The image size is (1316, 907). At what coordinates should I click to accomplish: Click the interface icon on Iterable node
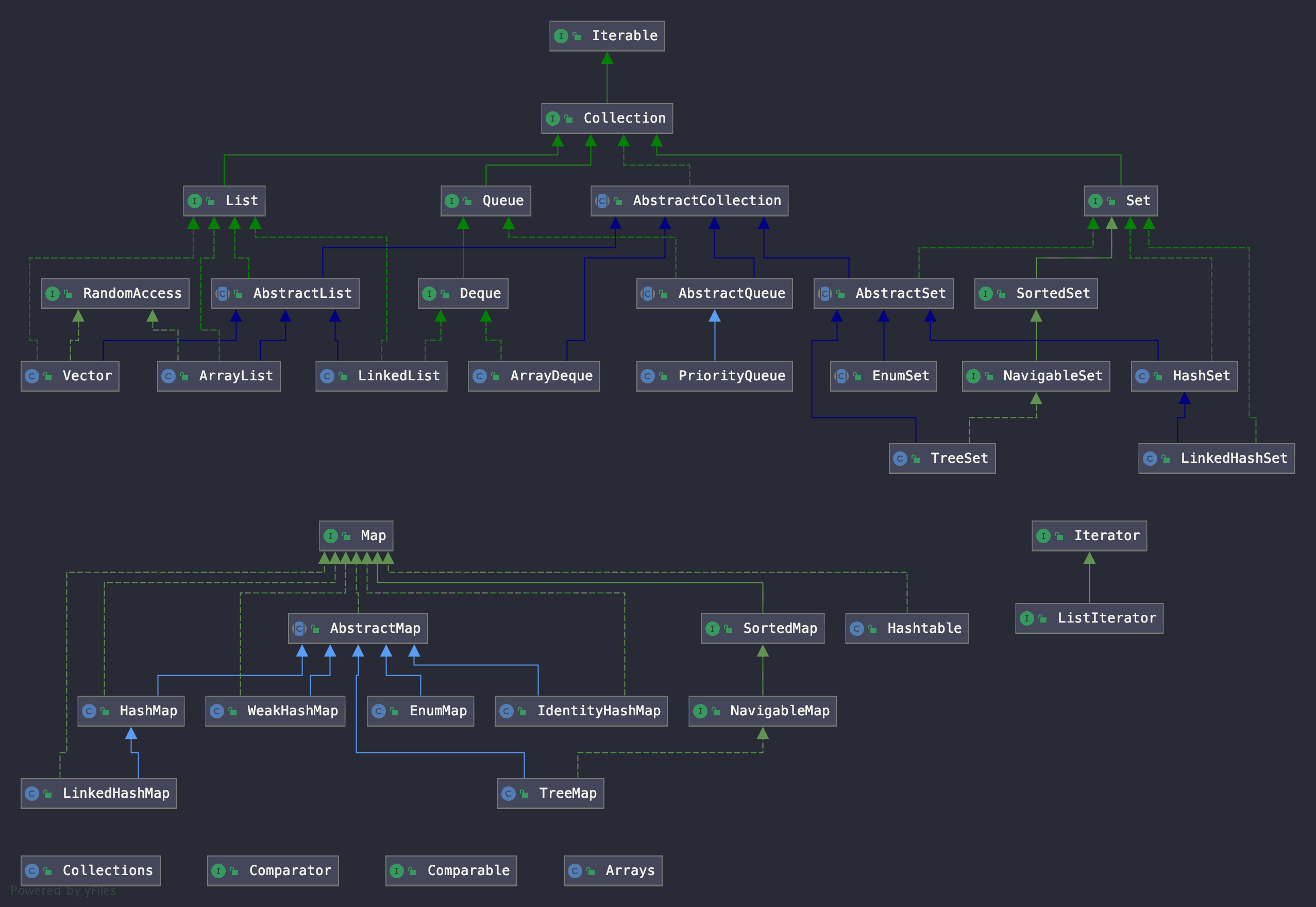tap(561, 36)
